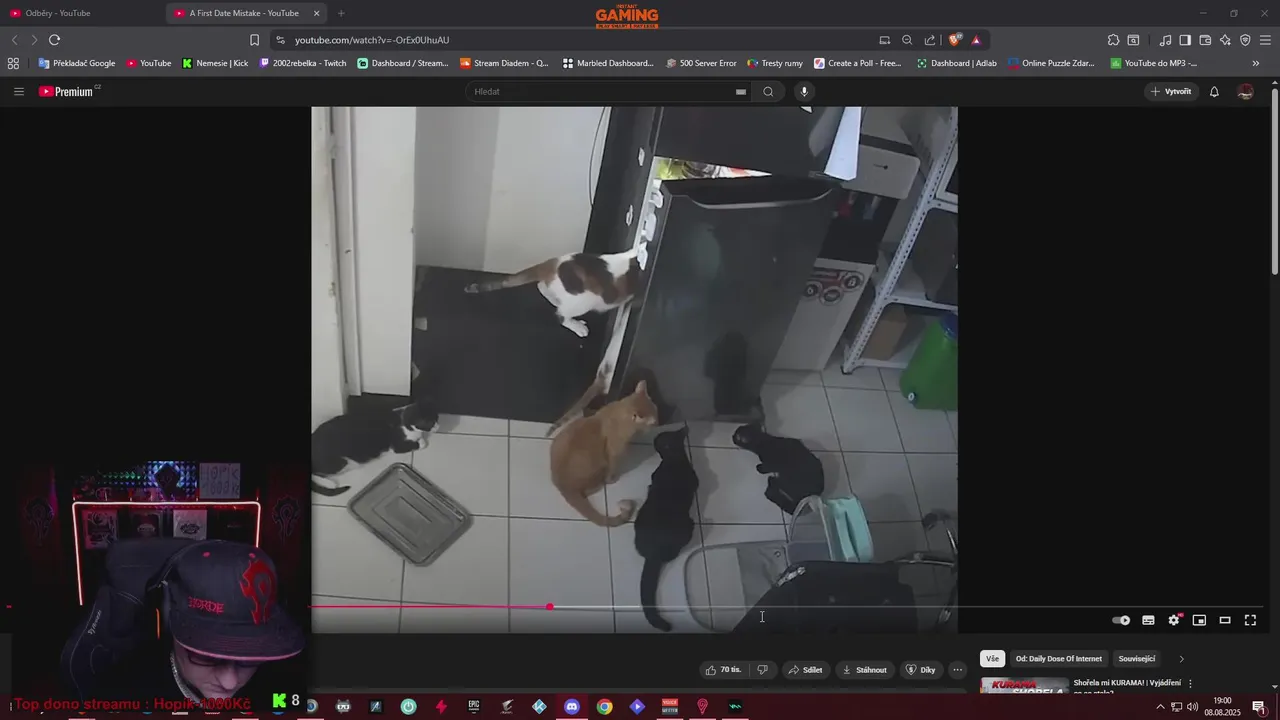The image size is (1280, 720).
Task: Expand more filter chips with right chevron
Action: coord(1181,659)
